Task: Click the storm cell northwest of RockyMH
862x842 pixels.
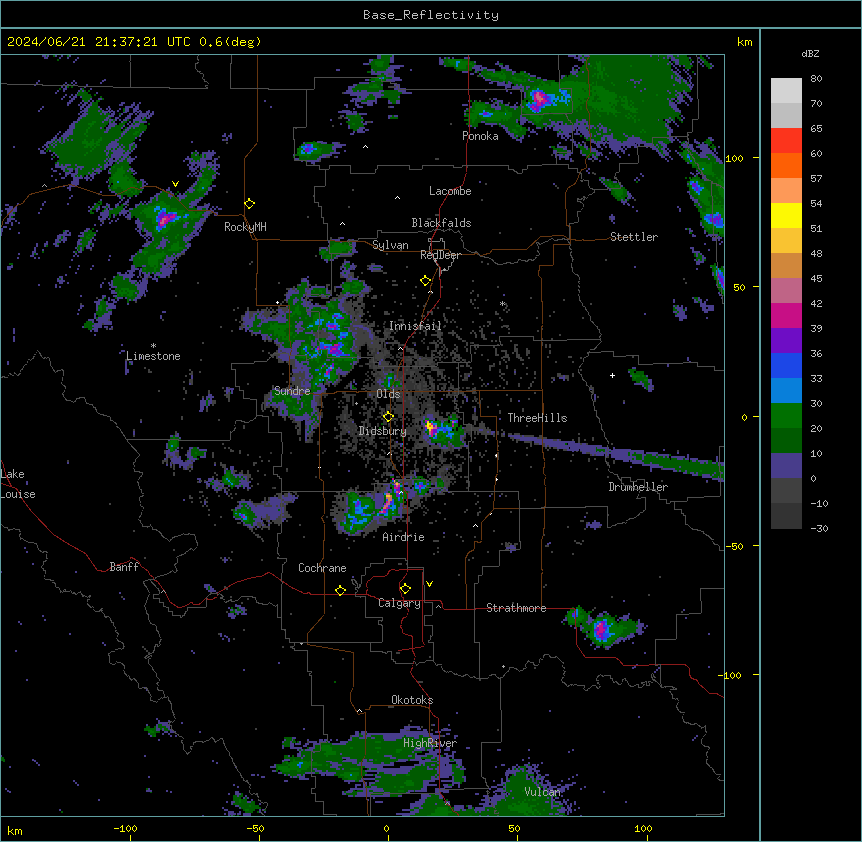Action: (x=165, y=218)
